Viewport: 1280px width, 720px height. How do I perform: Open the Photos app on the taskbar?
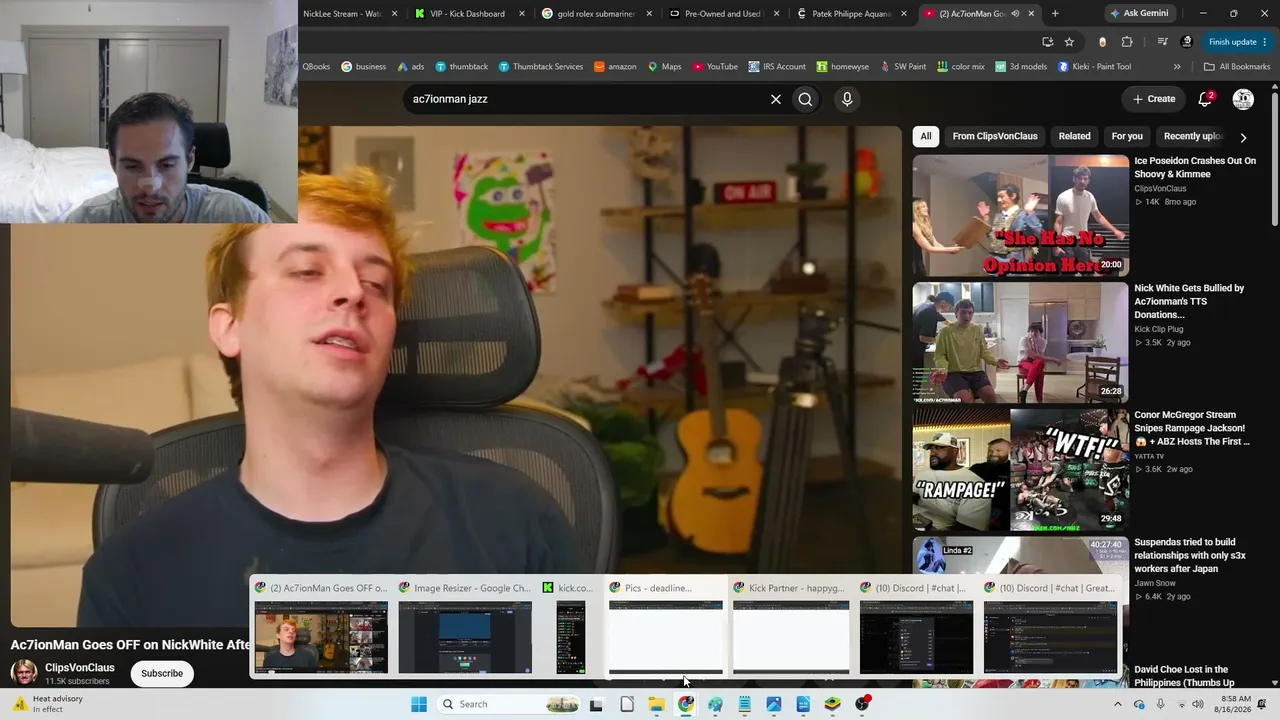774,704
